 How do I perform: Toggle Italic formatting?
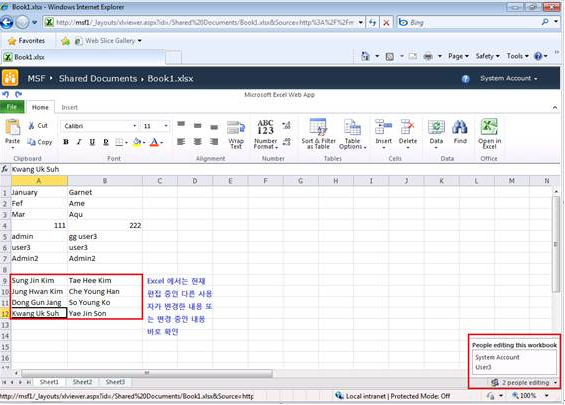[x=79, y=142]
